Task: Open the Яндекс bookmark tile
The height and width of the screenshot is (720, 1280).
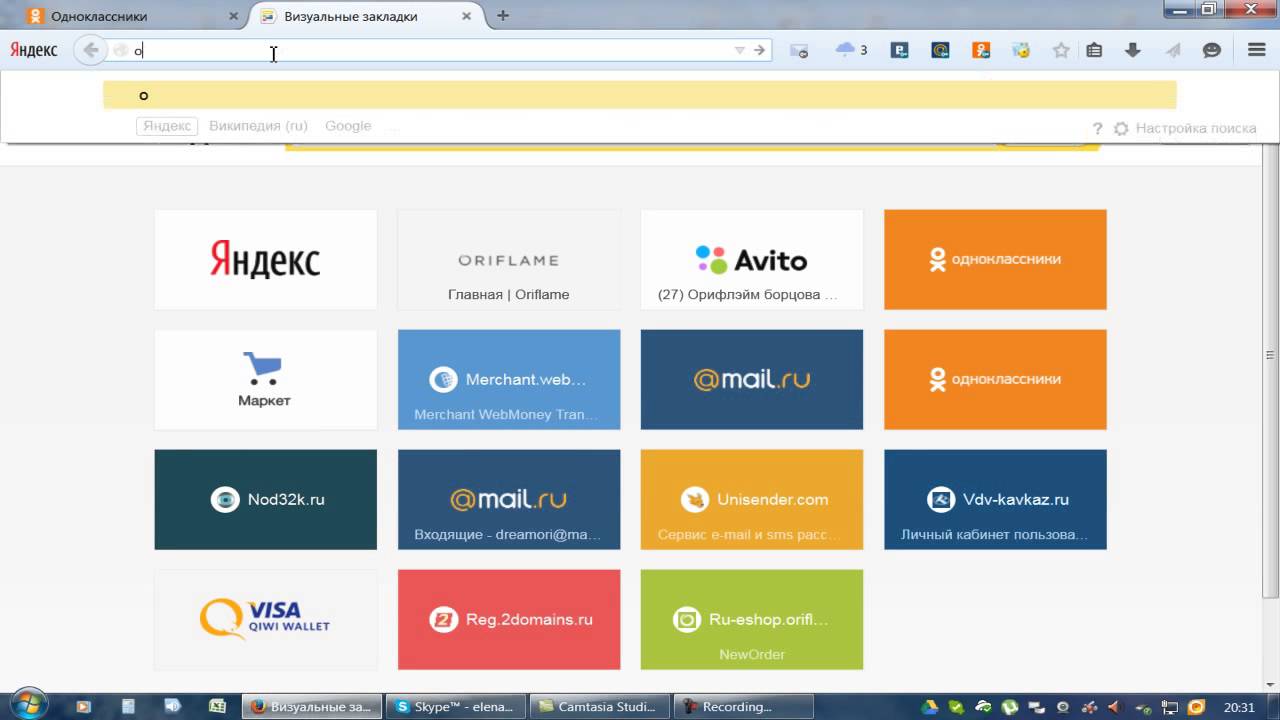Action: coord(265,259)
